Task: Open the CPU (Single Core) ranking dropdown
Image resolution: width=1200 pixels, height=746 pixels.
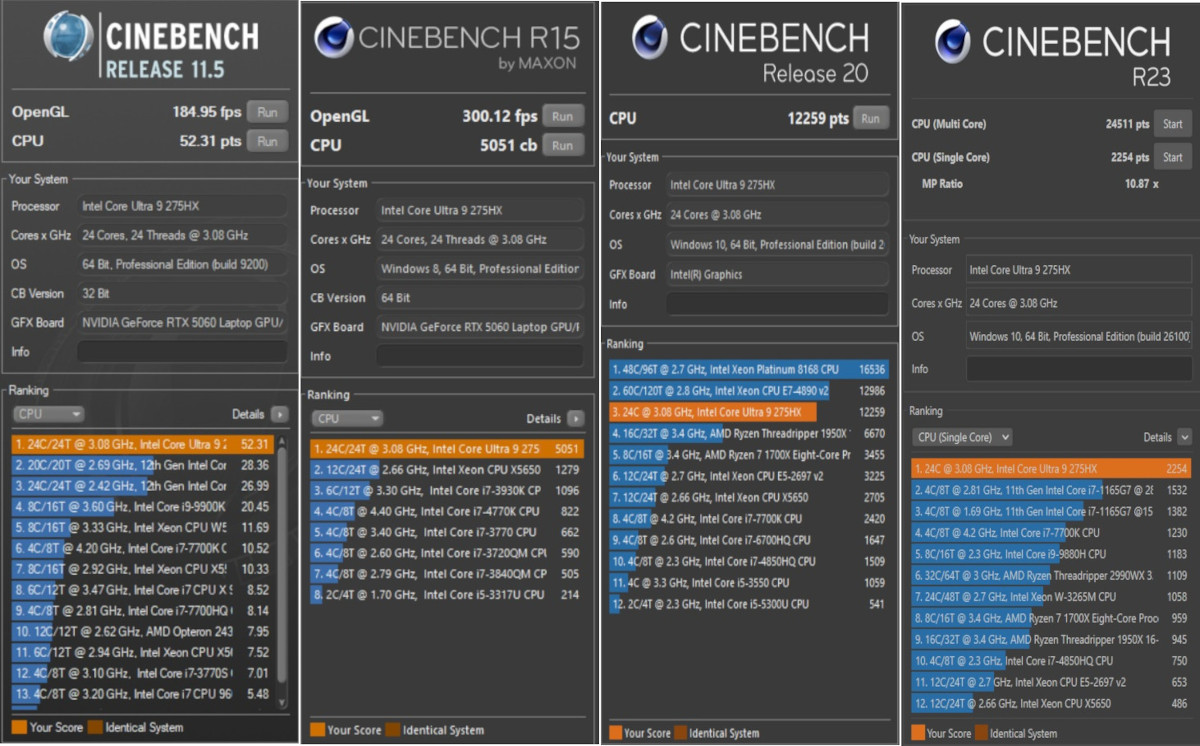Action: tap(961, 437)
